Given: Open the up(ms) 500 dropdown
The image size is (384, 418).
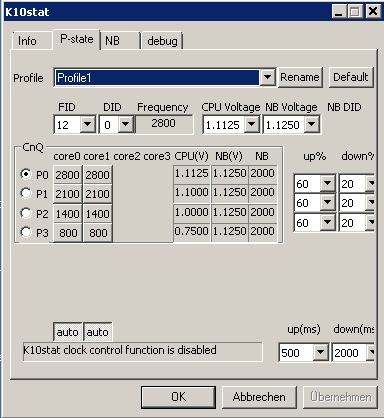Looking at the screenshot, I should click(x=320, y=352).
